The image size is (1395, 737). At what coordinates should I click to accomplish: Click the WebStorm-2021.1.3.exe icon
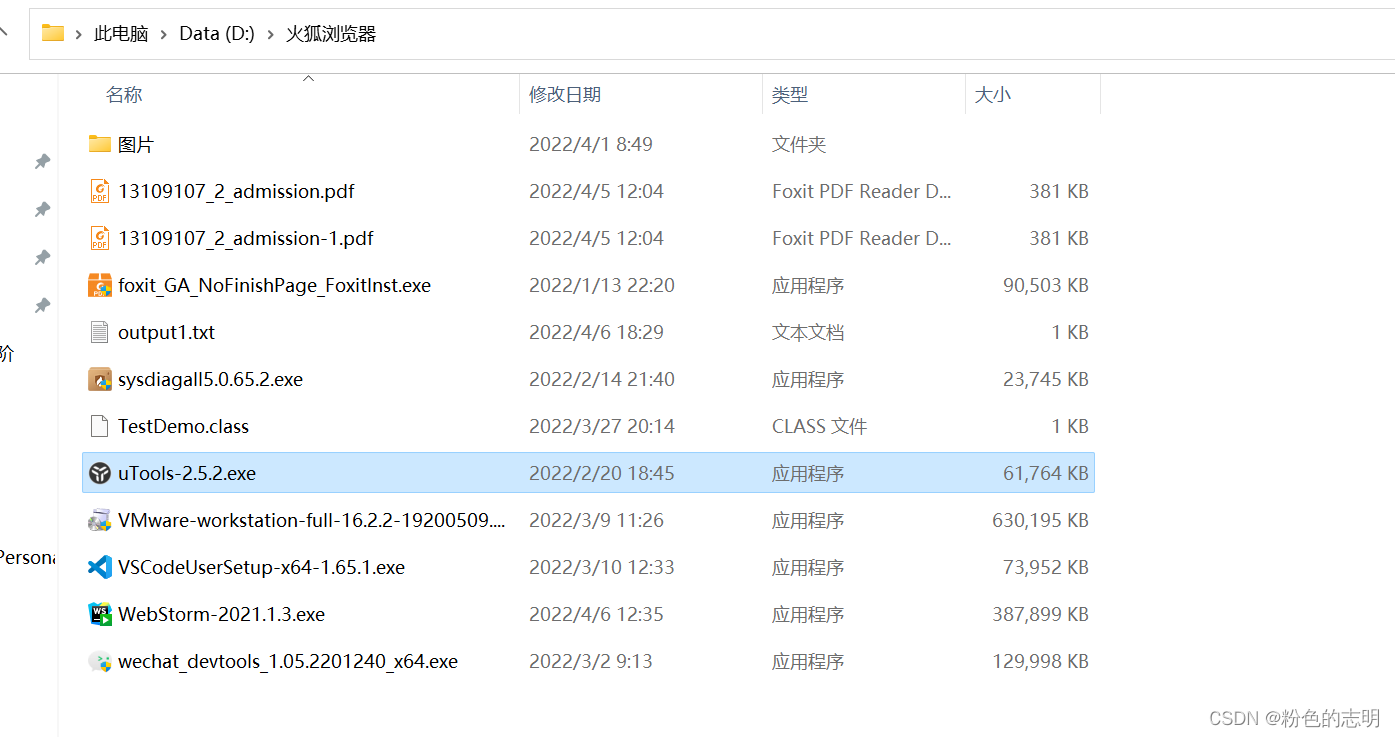[x=99, y=614]
